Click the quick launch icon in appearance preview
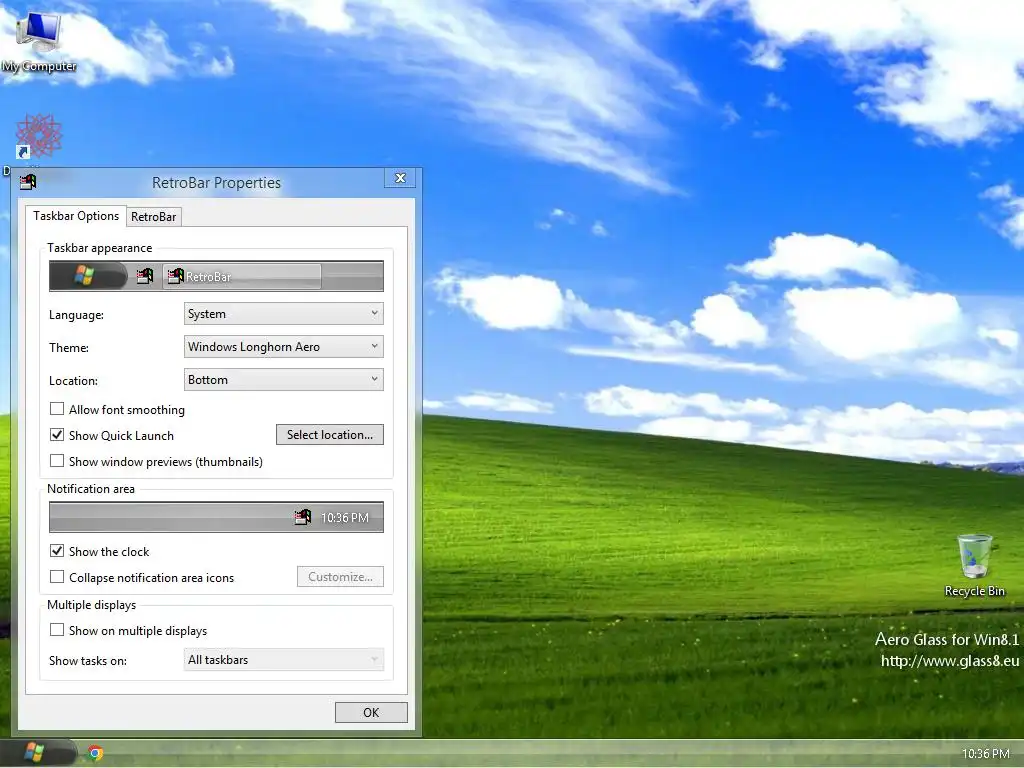Image resolution: width=1024 pixels, height=768 pixels. [145, 276]
